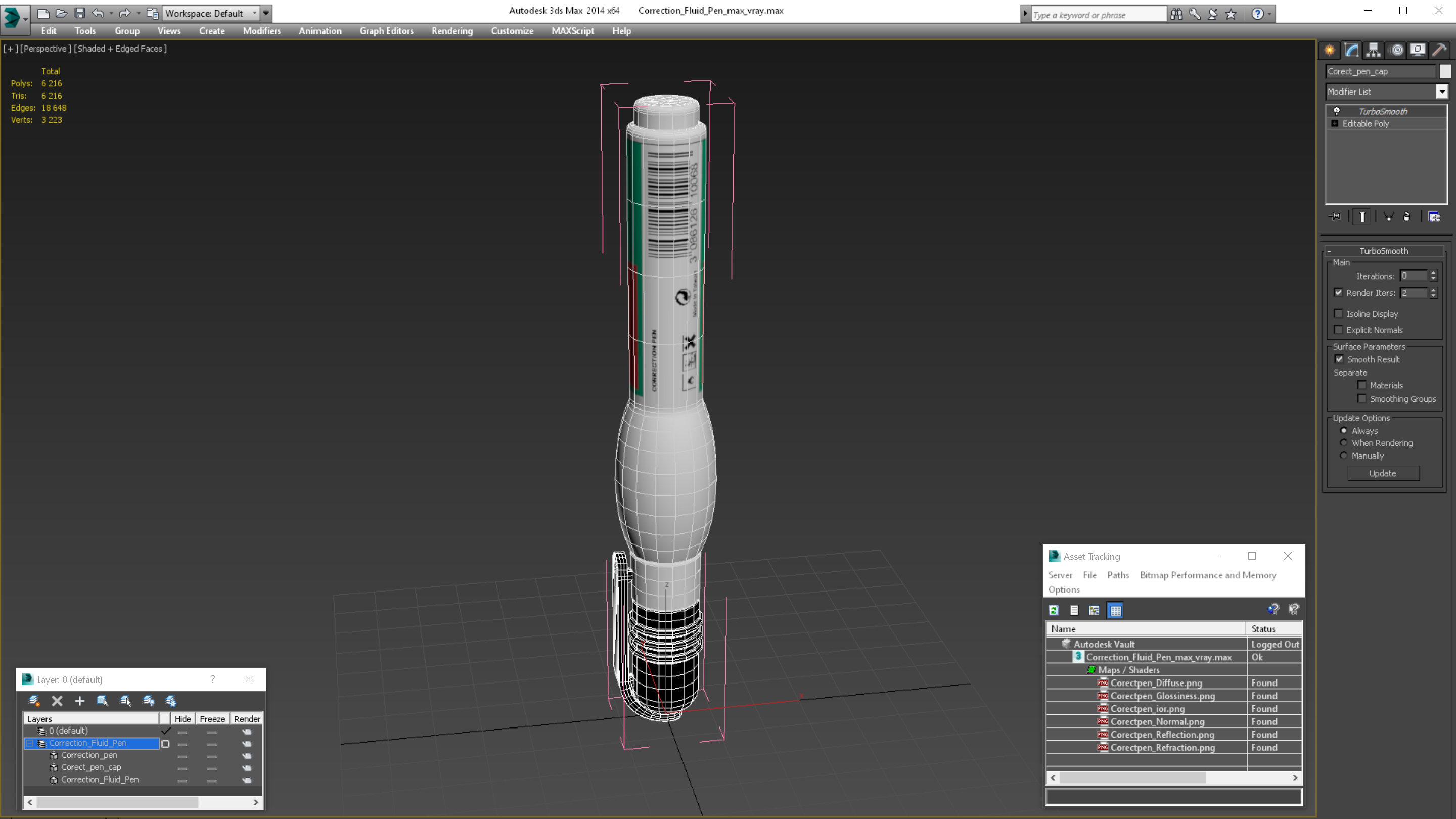Toggle TurboSmooth modifier lightbulb
The width and height of the screenshot is (1456, 819).
tap(1336, 111)
